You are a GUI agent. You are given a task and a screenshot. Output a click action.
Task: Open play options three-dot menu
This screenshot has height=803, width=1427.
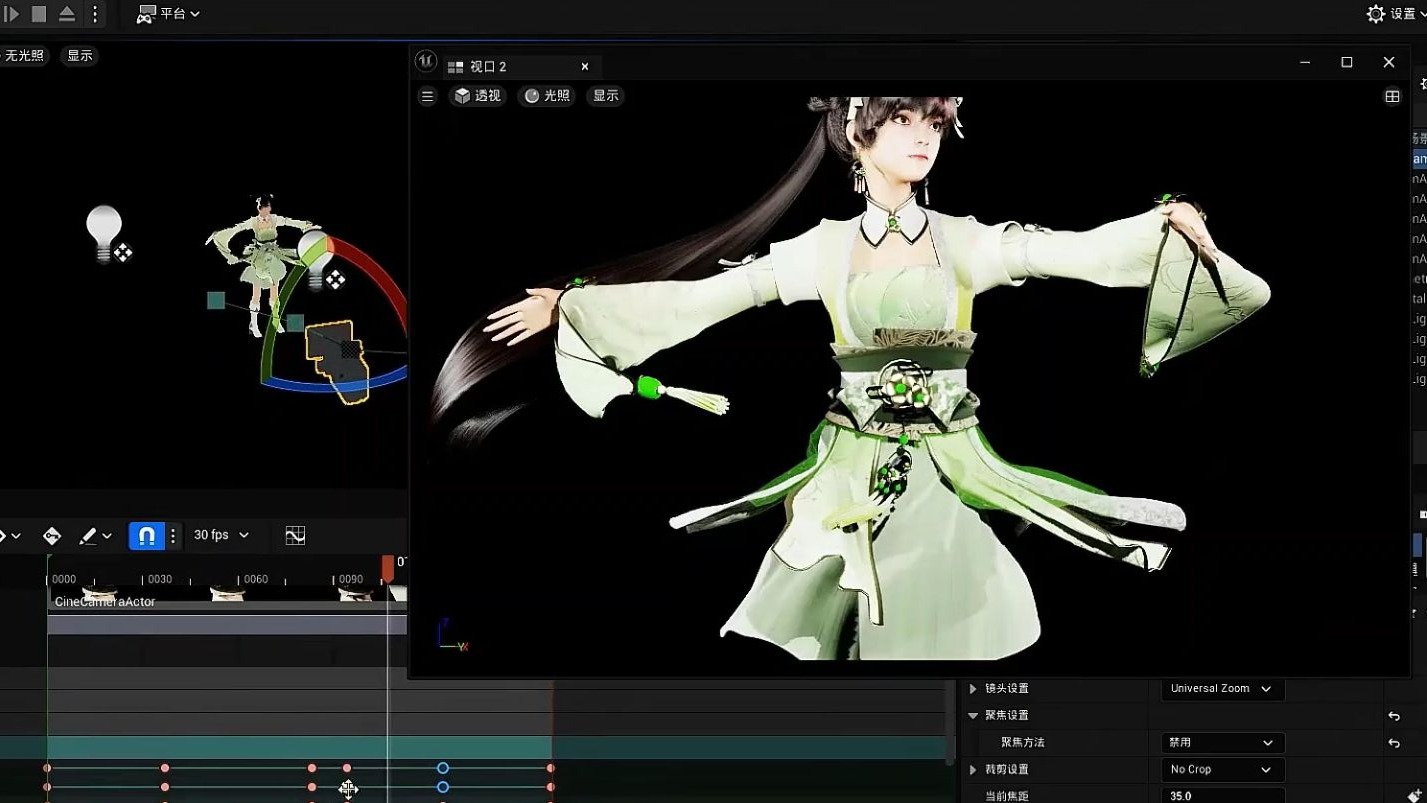(x=95, y=14)
